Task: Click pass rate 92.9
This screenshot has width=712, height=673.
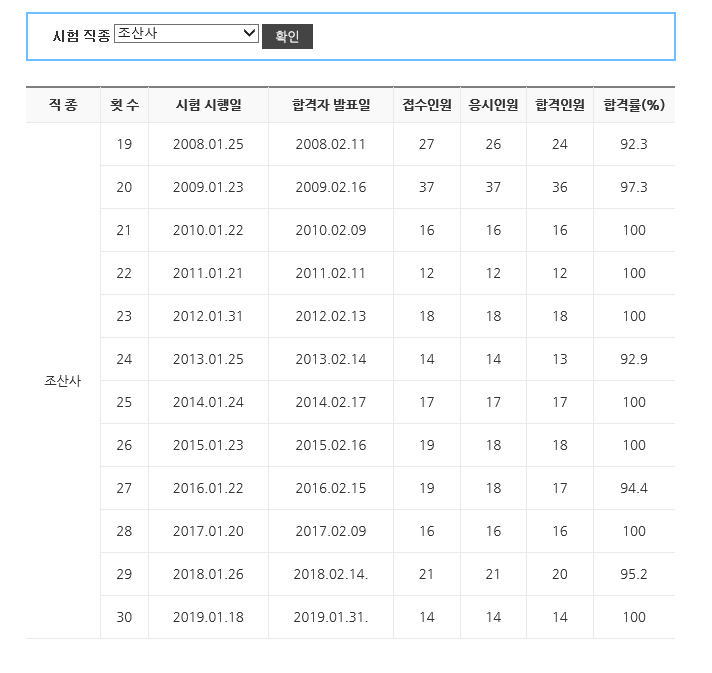Action: pos(634,359)
